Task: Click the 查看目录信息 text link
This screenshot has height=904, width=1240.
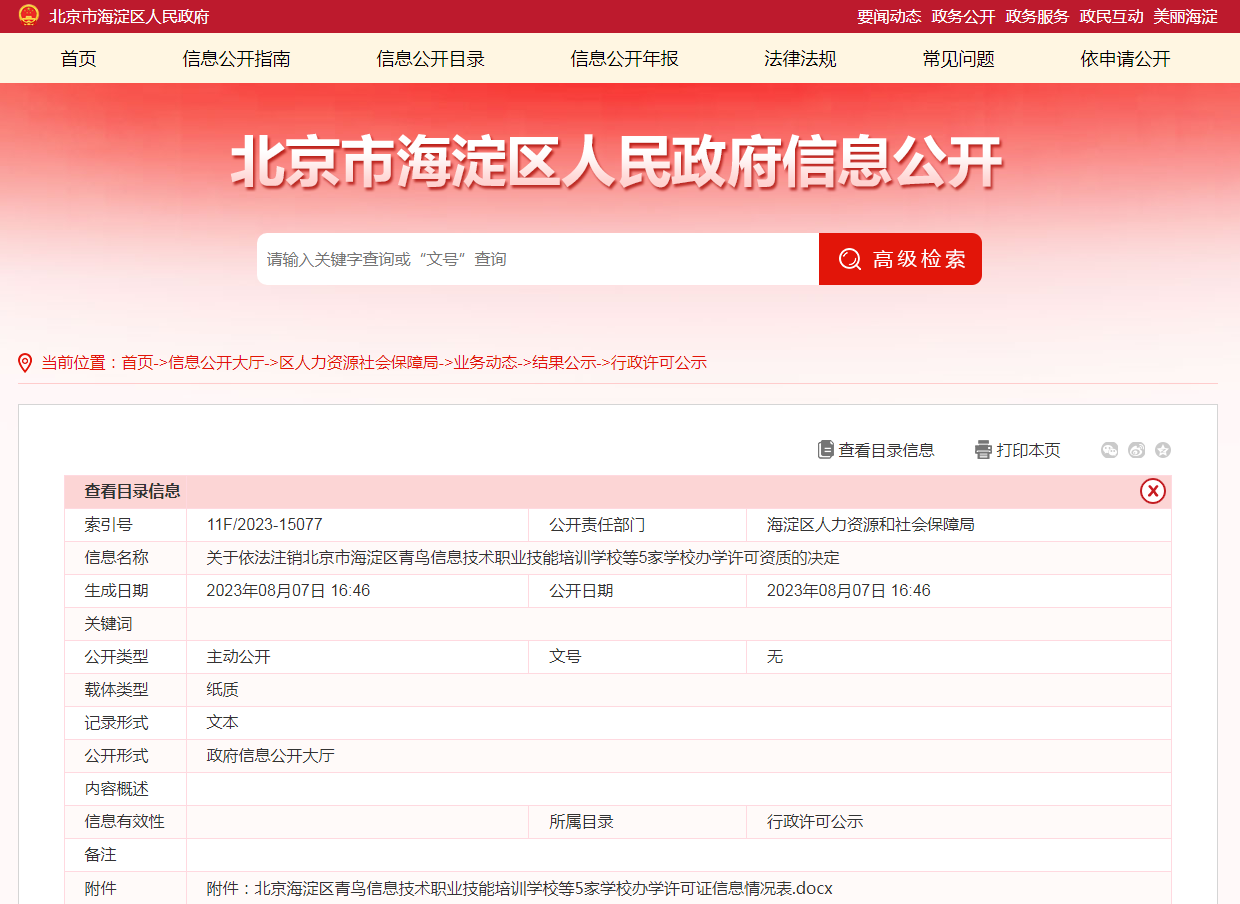Action: pos(886,450)
